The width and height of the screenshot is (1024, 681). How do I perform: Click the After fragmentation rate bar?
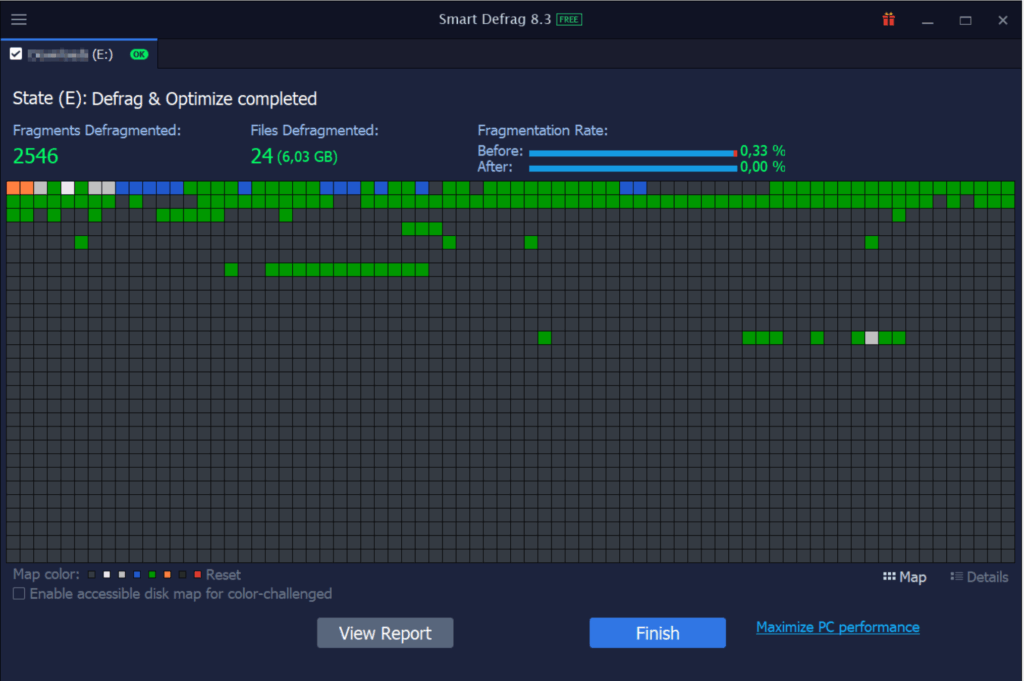coord(633,168)
